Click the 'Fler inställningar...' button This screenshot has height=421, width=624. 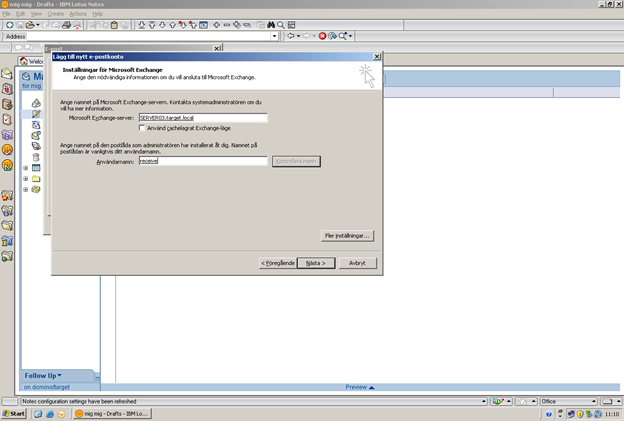point(347,236)
